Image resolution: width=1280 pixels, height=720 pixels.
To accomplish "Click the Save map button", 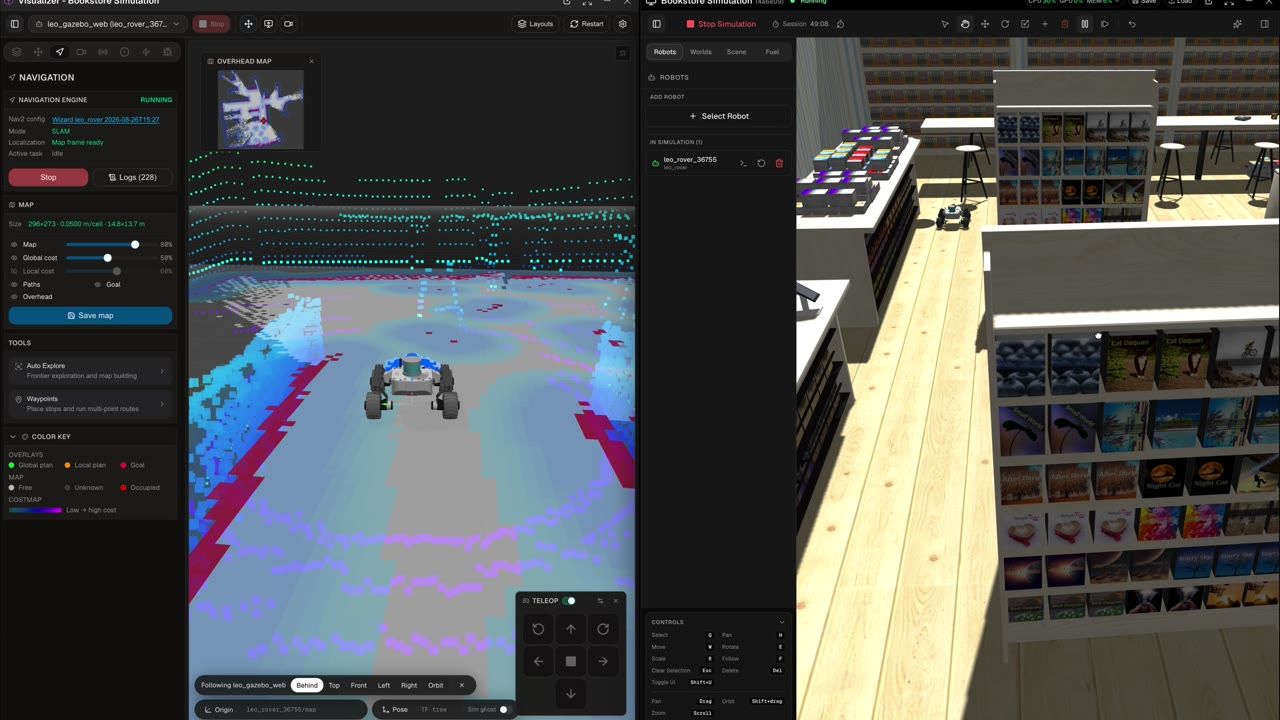I will pos(90,316).
